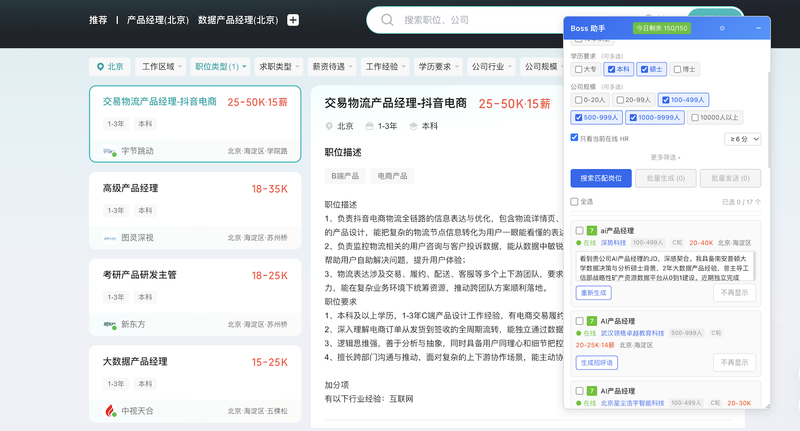
Task: Click 批量生成 (0) button
Action: click(665, 178)
